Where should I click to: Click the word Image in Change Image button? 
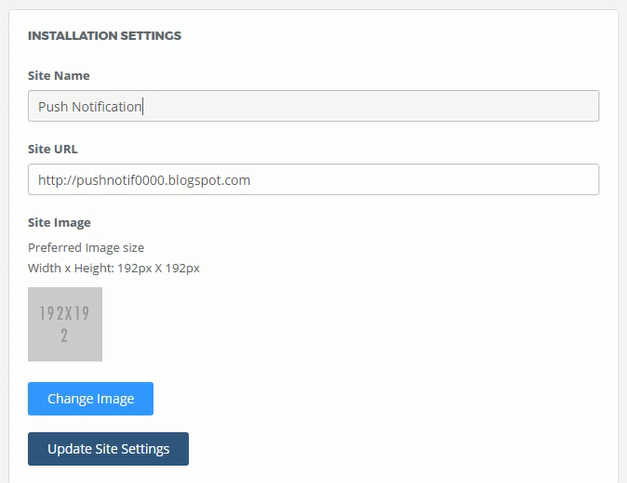(115, 398)
